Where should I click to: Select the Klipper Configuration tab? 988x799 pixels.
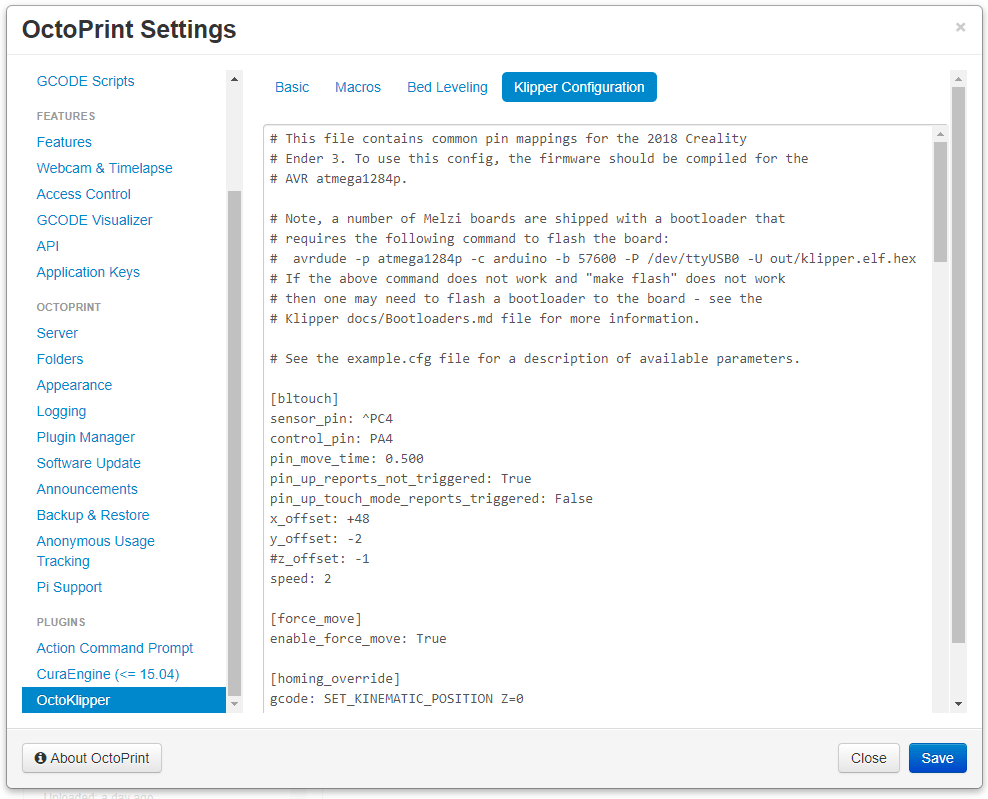(579, 87)
